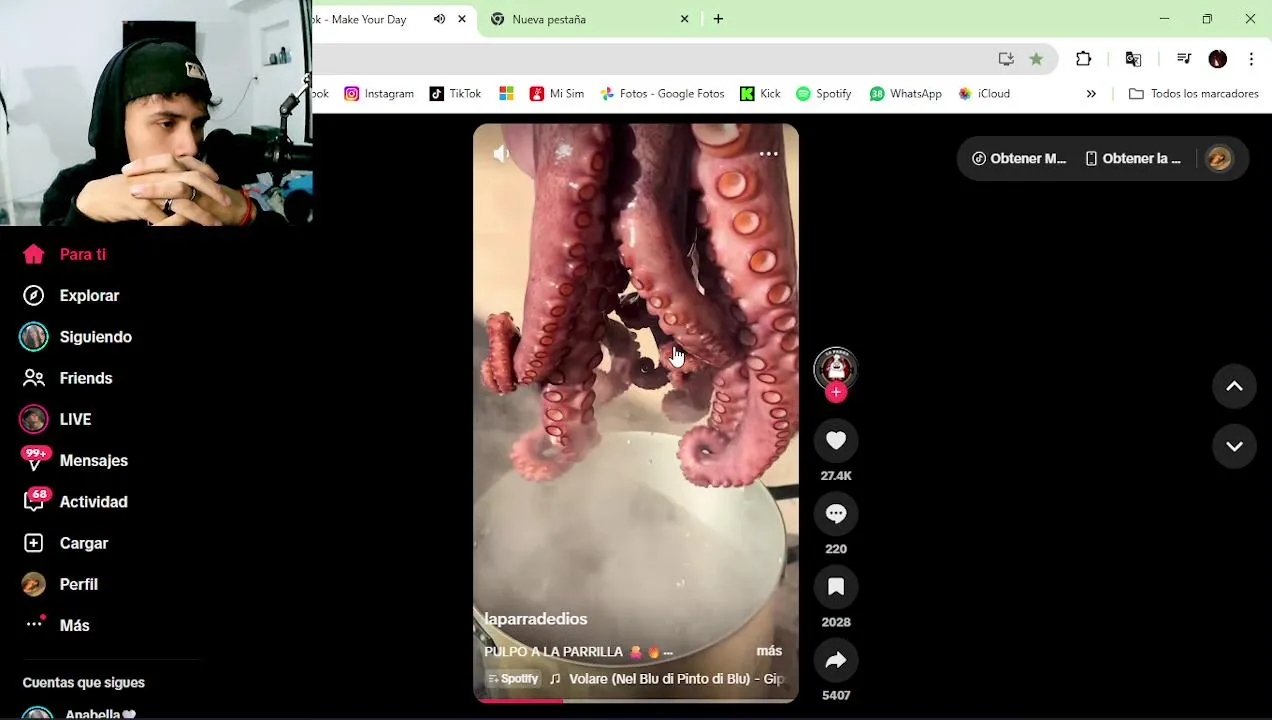Open the Chrome profile avatar
The width and height of the screenshot is (1272, 720).
pyautogui.click(x=1217, y=59)
